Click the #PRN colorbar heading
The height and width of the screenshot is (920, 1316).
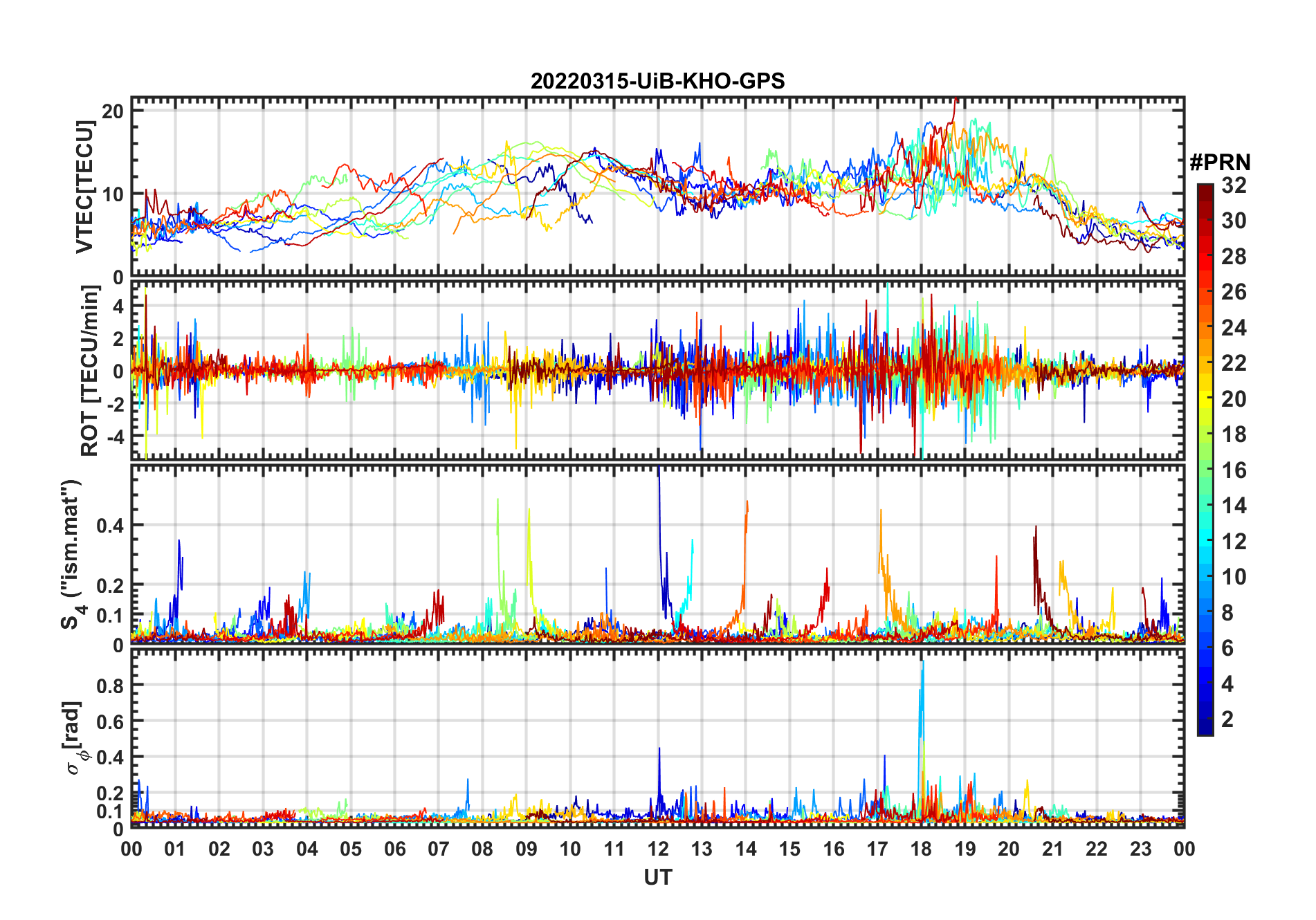click(1220, 163)
